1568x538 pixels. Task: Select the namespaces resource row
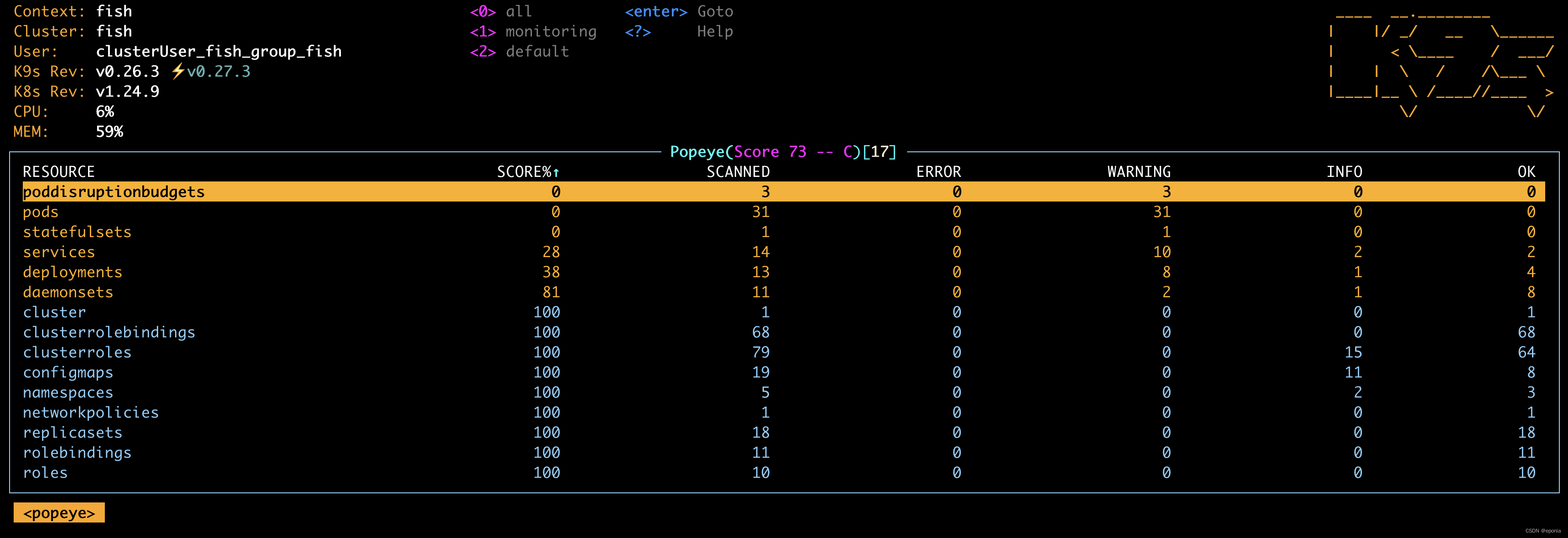tap(784, 393)
